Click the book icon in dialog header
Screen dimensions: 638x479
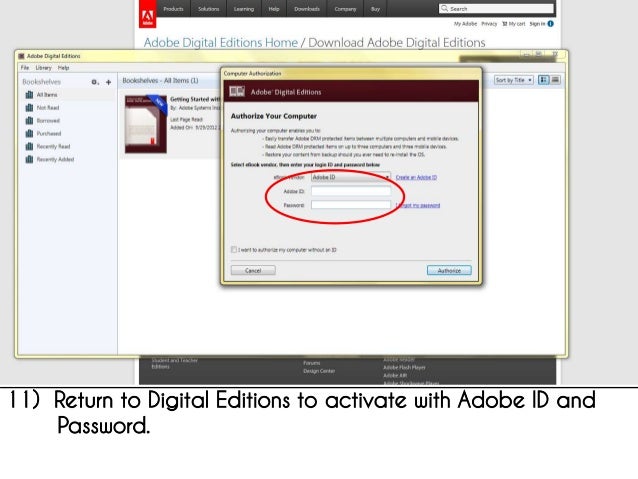[x=237, y=92]
